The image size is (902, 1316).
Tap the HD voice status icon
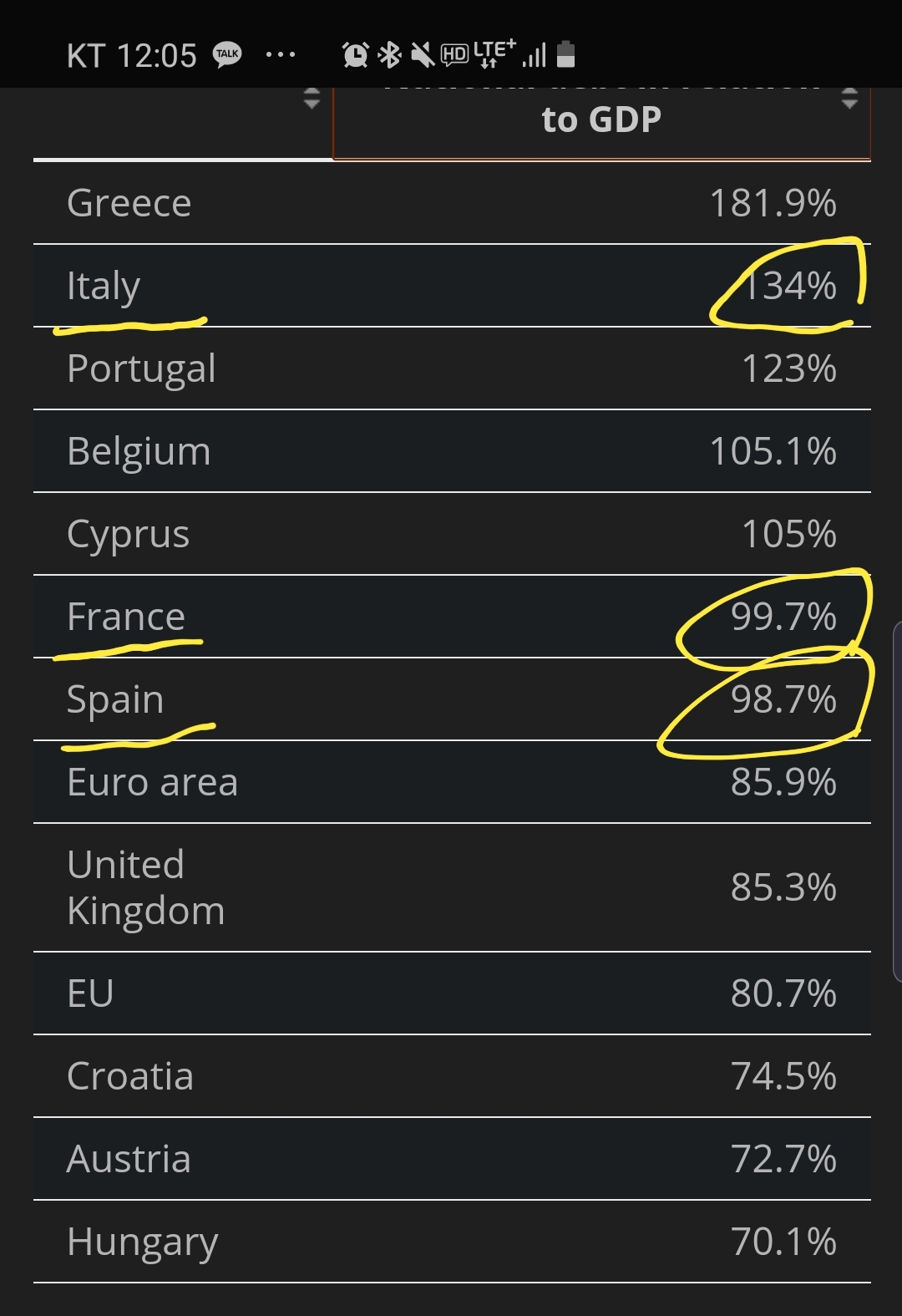click(454, 56)
